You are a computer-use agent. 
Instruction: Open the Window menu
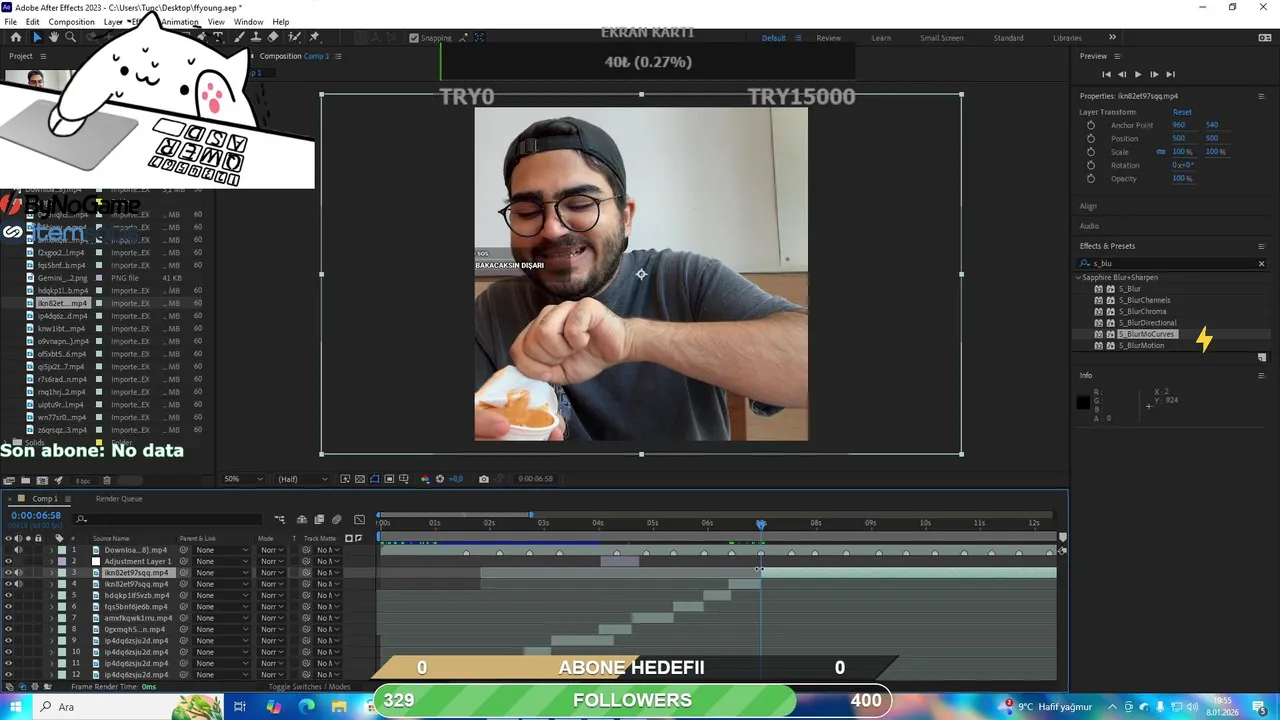(248, 22)
